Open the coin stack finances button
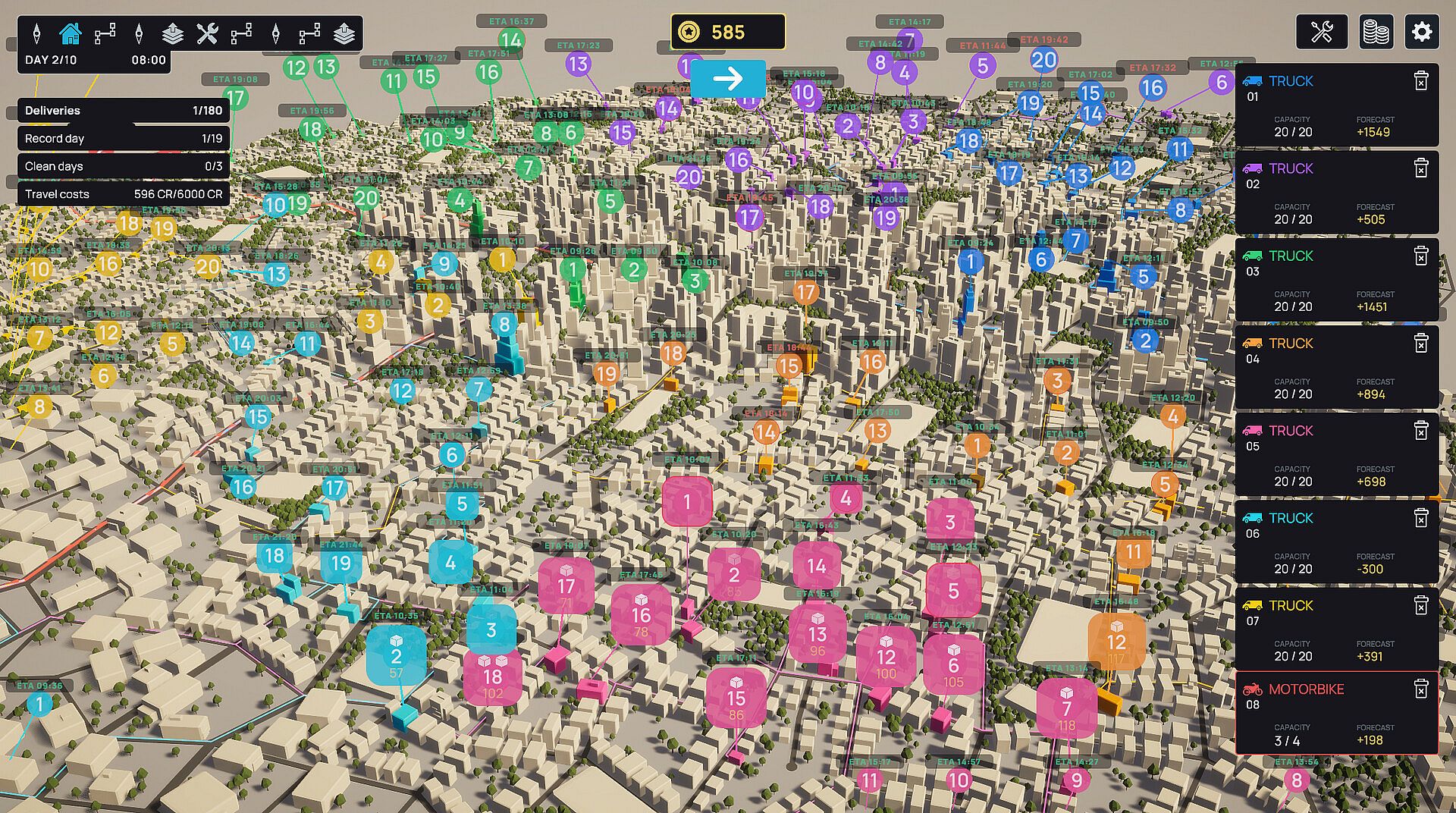 point(1376,32)
